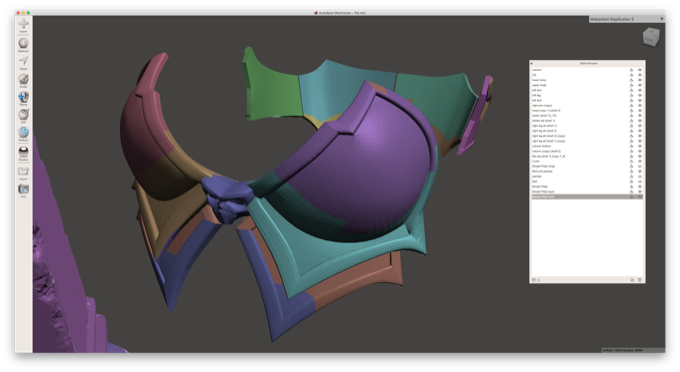Duplicate the selected object in Object Browser

(x=632, y=280)
